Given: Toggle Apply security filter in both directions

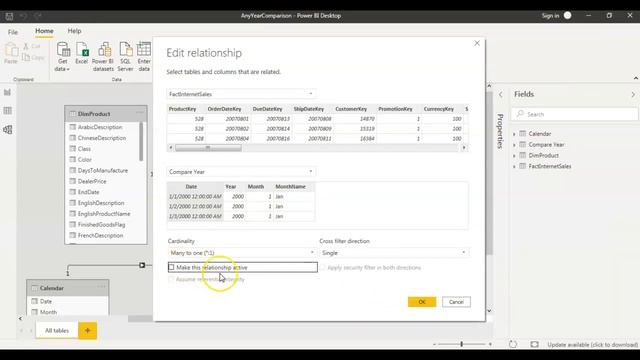Looking at the screenshot, I should coord(323,267).
